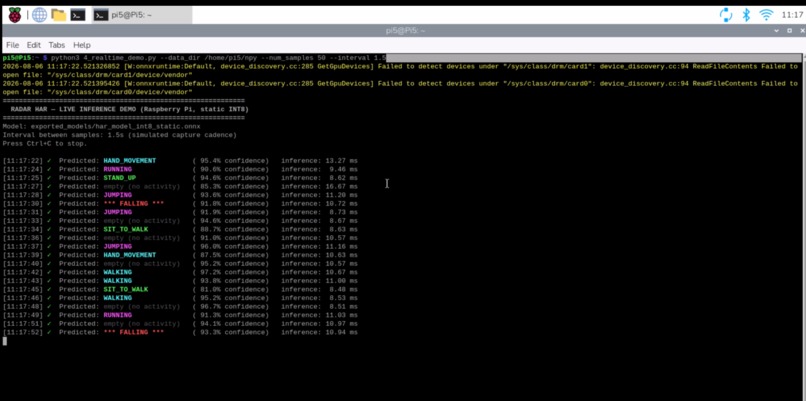
Task: Click WALKING on the 11:17:42 row
Action: (117, 272)
